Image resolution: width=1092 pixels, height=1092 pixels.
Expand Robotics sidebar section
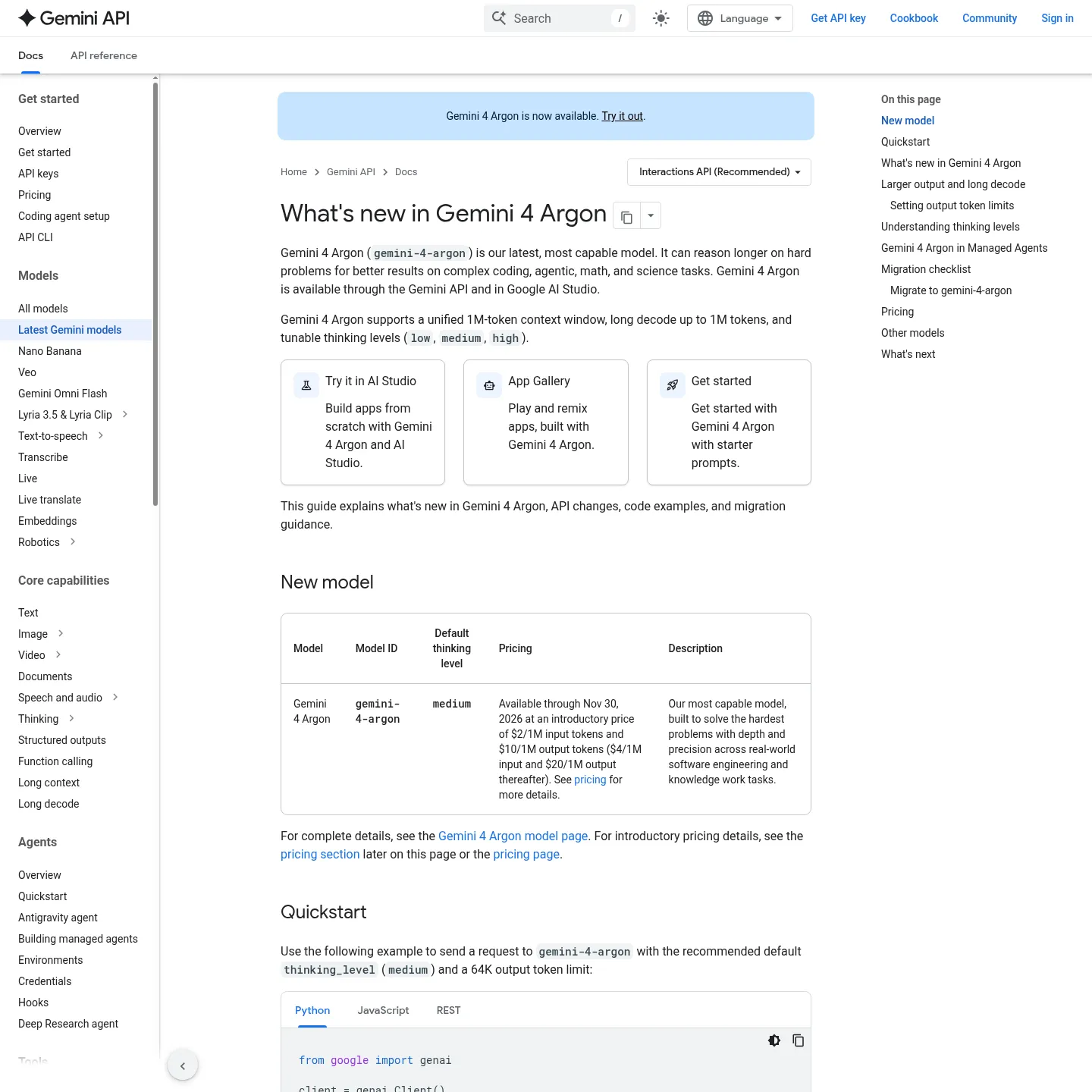pos(73,542)
